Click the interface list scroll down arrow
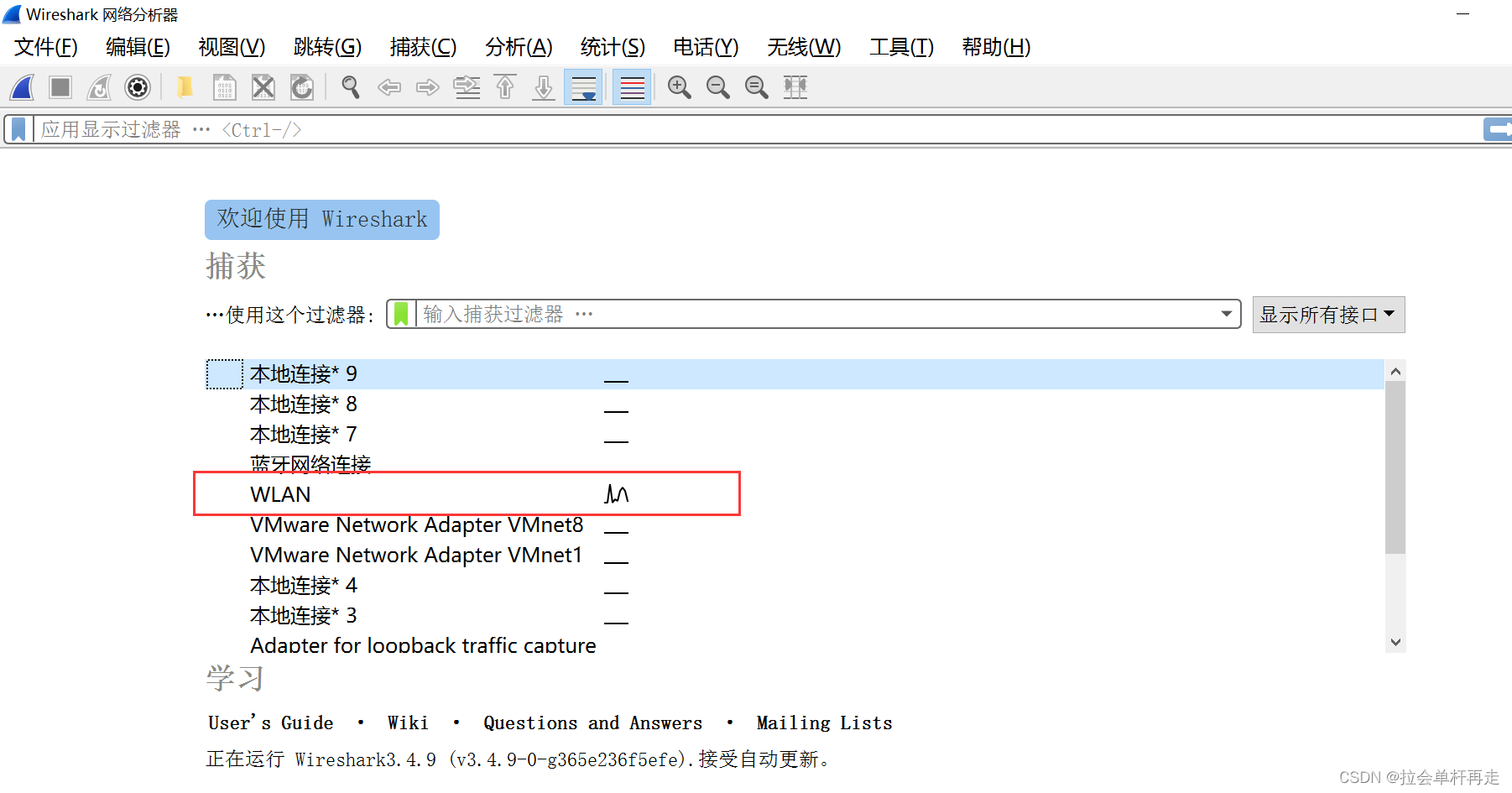 point(1395,642)
